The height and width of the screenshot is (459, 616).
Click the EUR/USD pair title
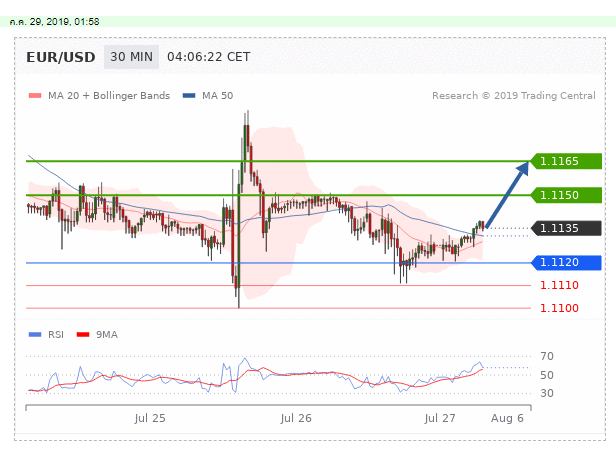[x=60, y=57]
